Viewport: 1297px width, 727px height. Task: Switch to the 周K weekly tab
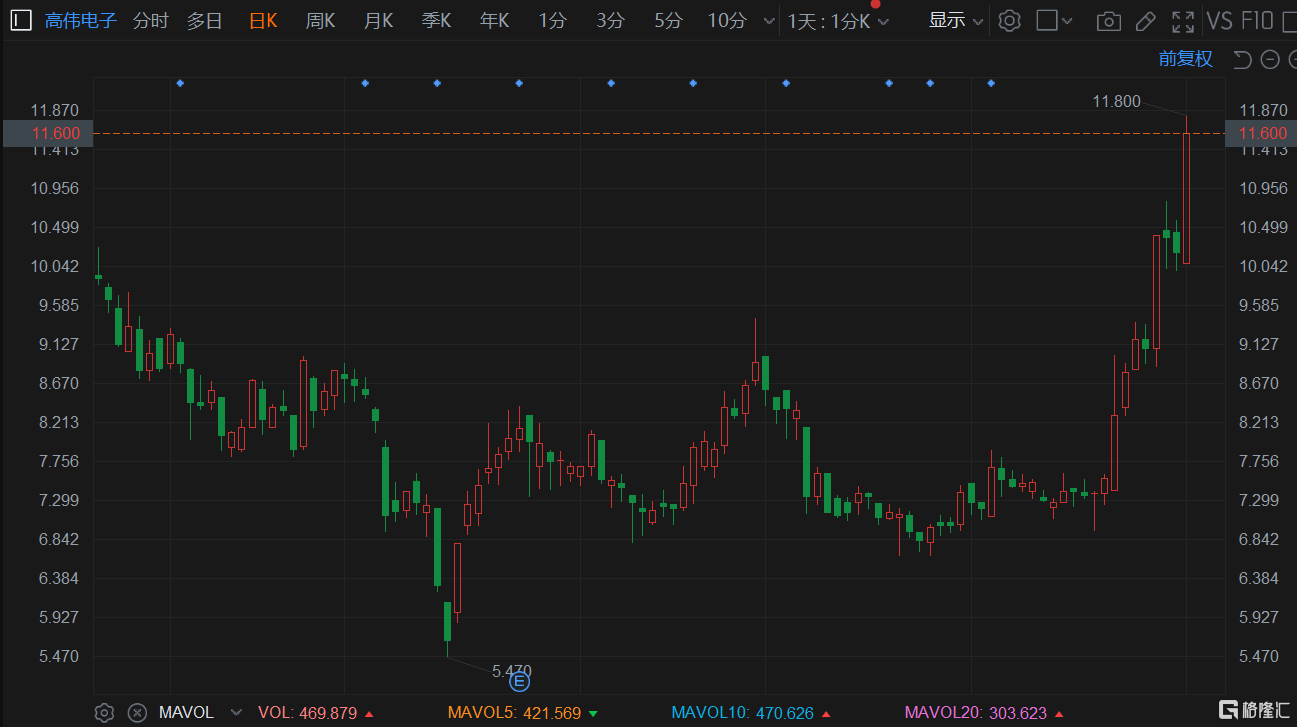(320, 20)
